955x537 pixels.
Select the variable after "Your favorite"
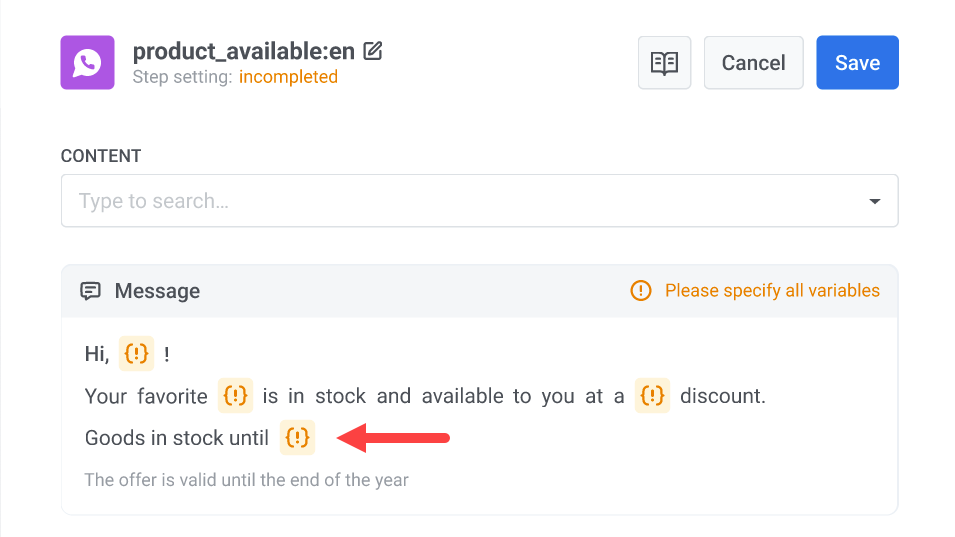pyautogui.click(x=235, y=396)
